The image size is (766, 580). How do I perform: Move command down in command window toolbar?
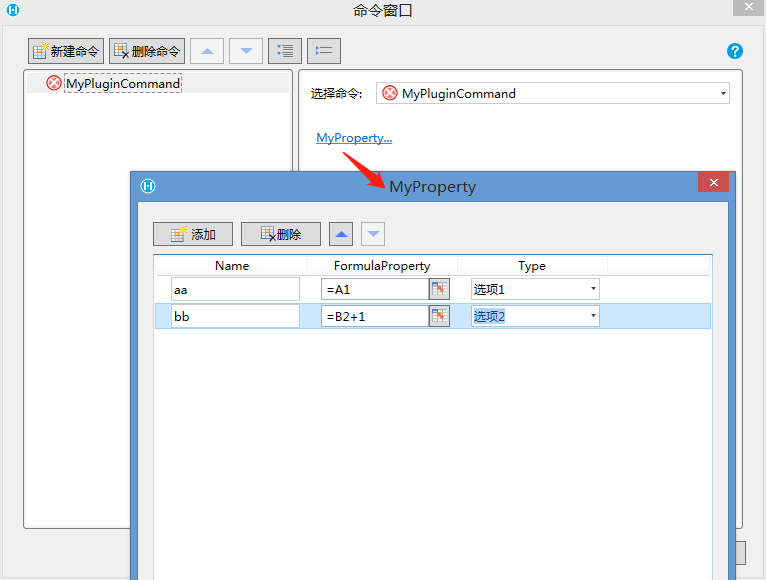(246, 51)
